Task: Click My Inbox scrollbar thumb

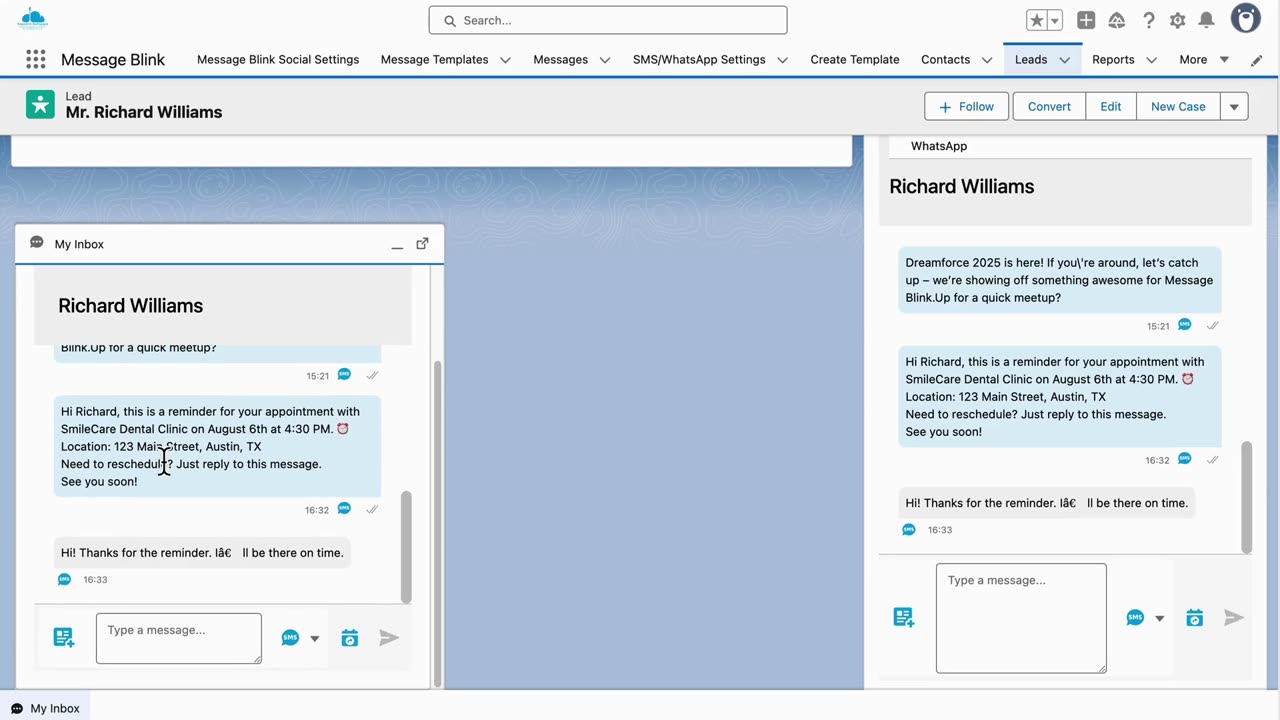Action: [406, 546]
